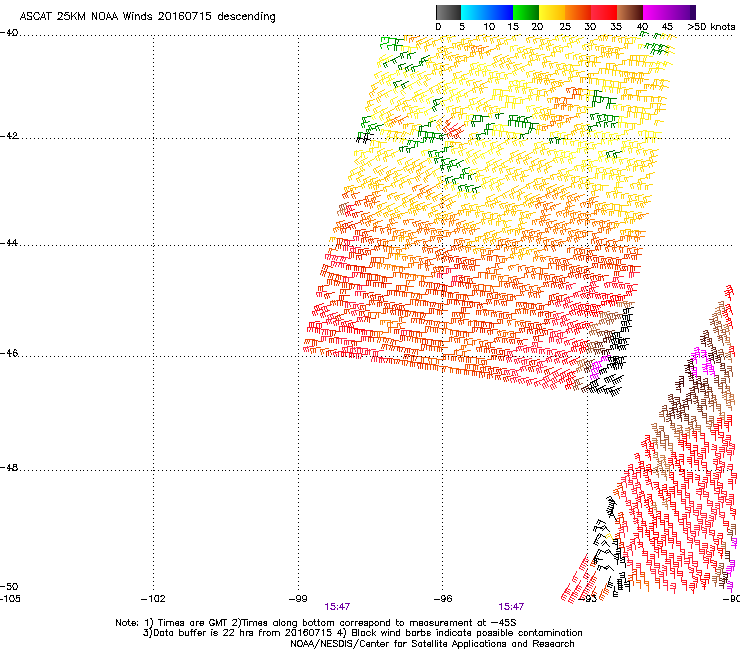740x650 pixels.
Task: Click the '20' label under the color scale
Action: click(537, 27)
